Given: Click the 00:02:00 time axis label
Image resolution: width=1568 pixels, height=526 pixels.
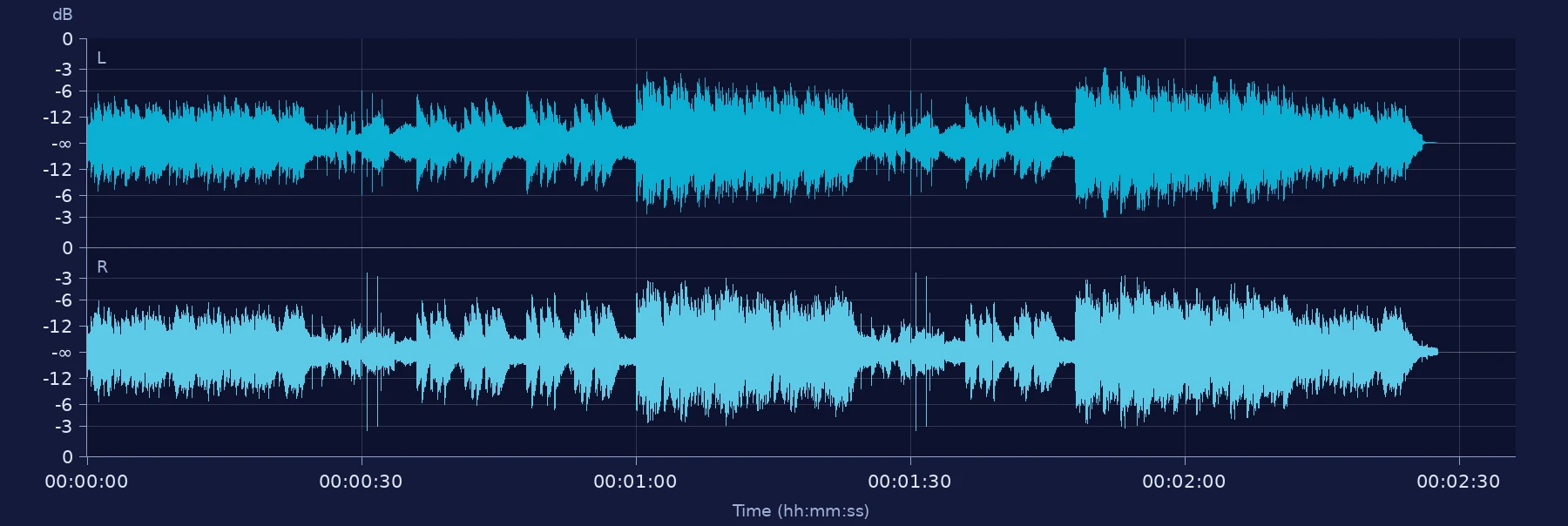Looking at the screenshot, I should tap(1184, 482).
